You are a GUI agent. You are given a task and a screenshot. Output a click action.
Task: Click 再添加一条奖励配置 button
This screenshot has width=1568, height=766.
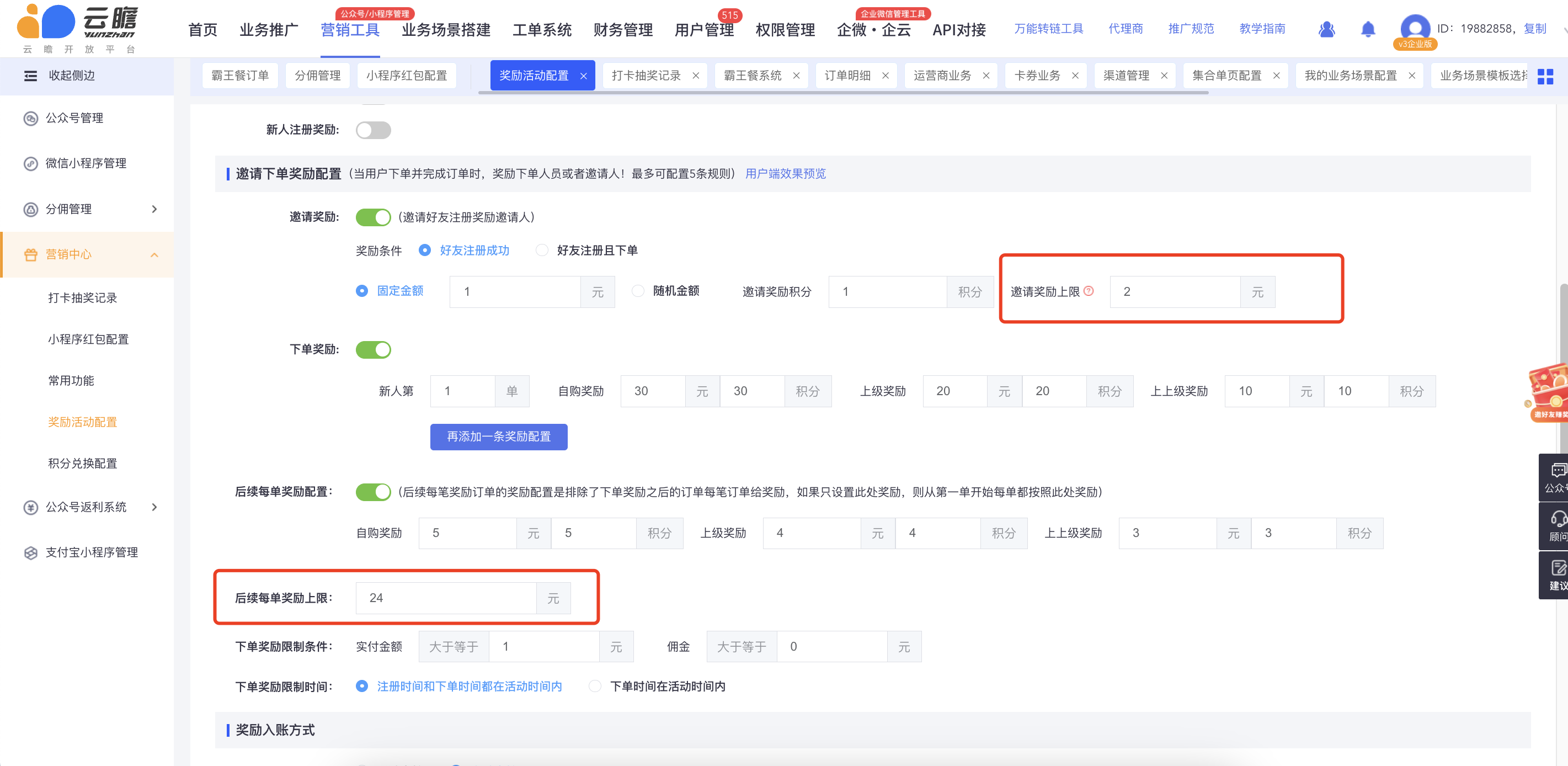499,437
